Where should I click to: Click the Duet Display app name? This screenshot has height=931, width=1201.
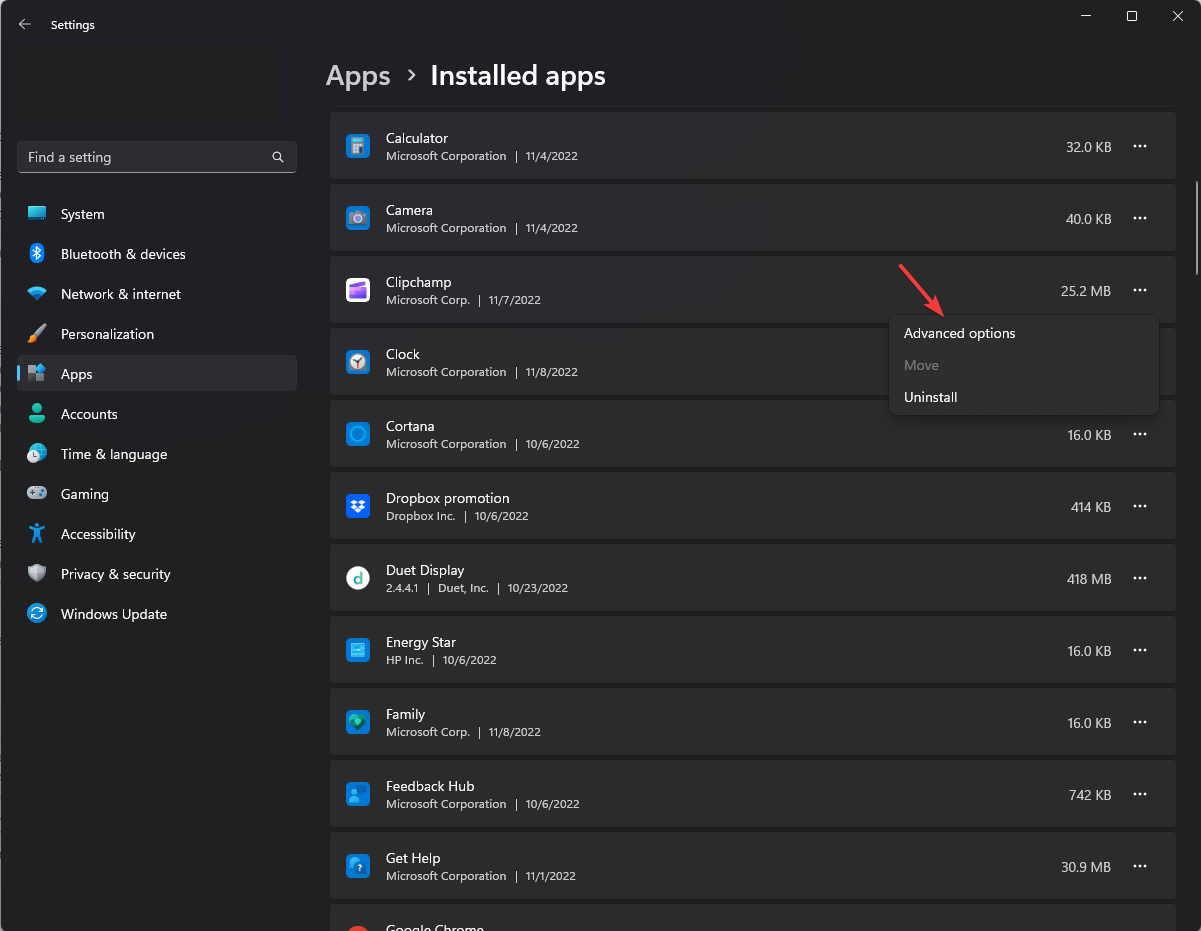tap(425, 570)
